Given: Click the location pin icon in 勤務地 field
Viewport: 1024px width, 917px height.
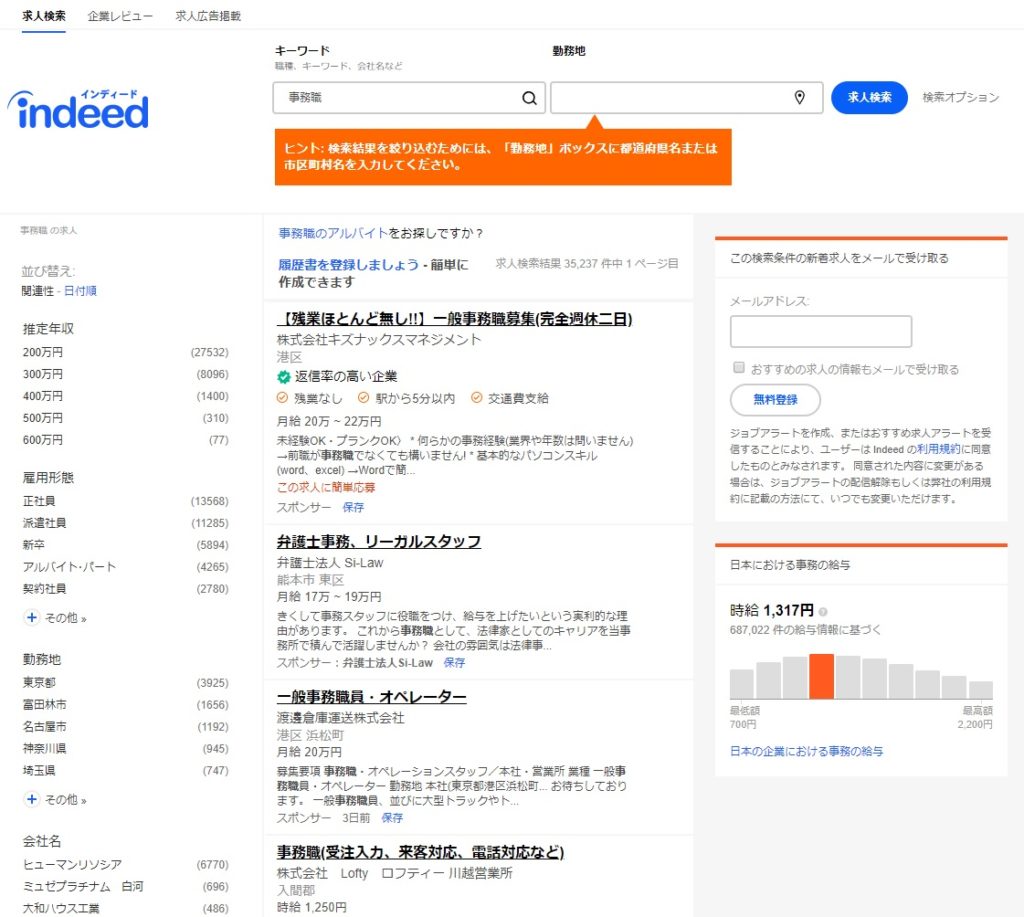Looking at the screenshot, I should (x=800, y=98).
